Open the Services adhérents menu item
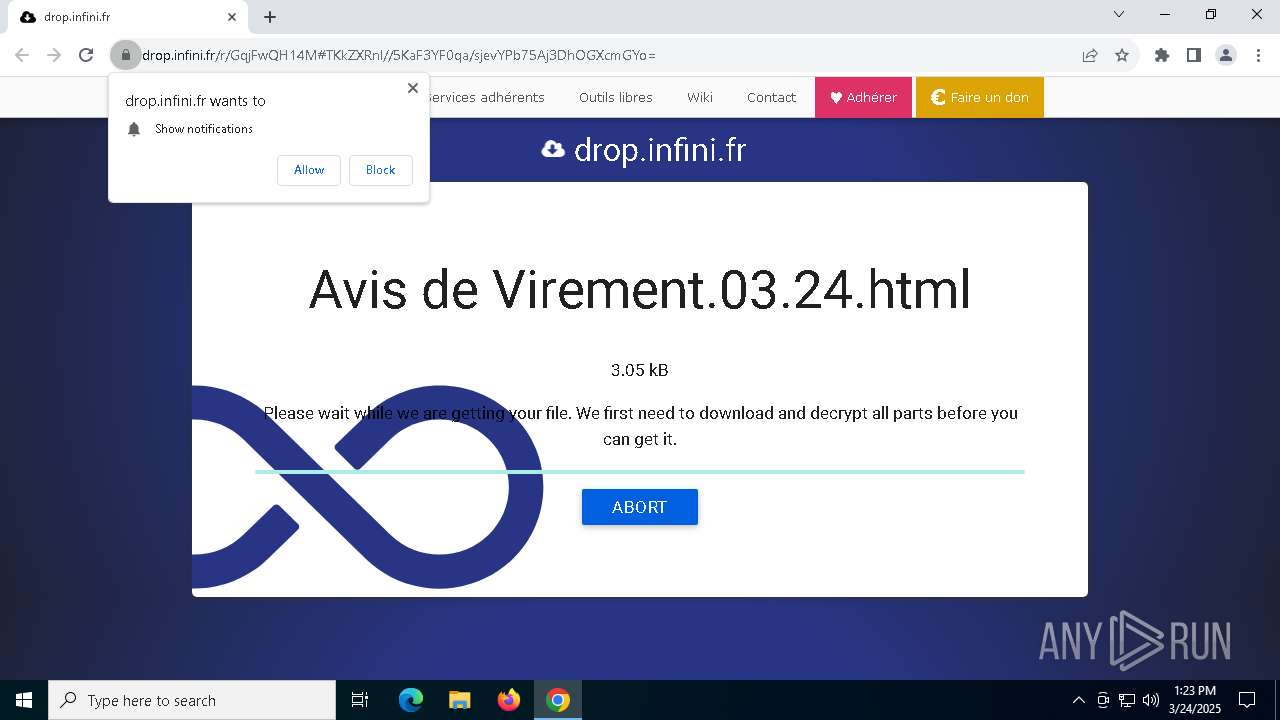1280x720 pixels. 486,97
